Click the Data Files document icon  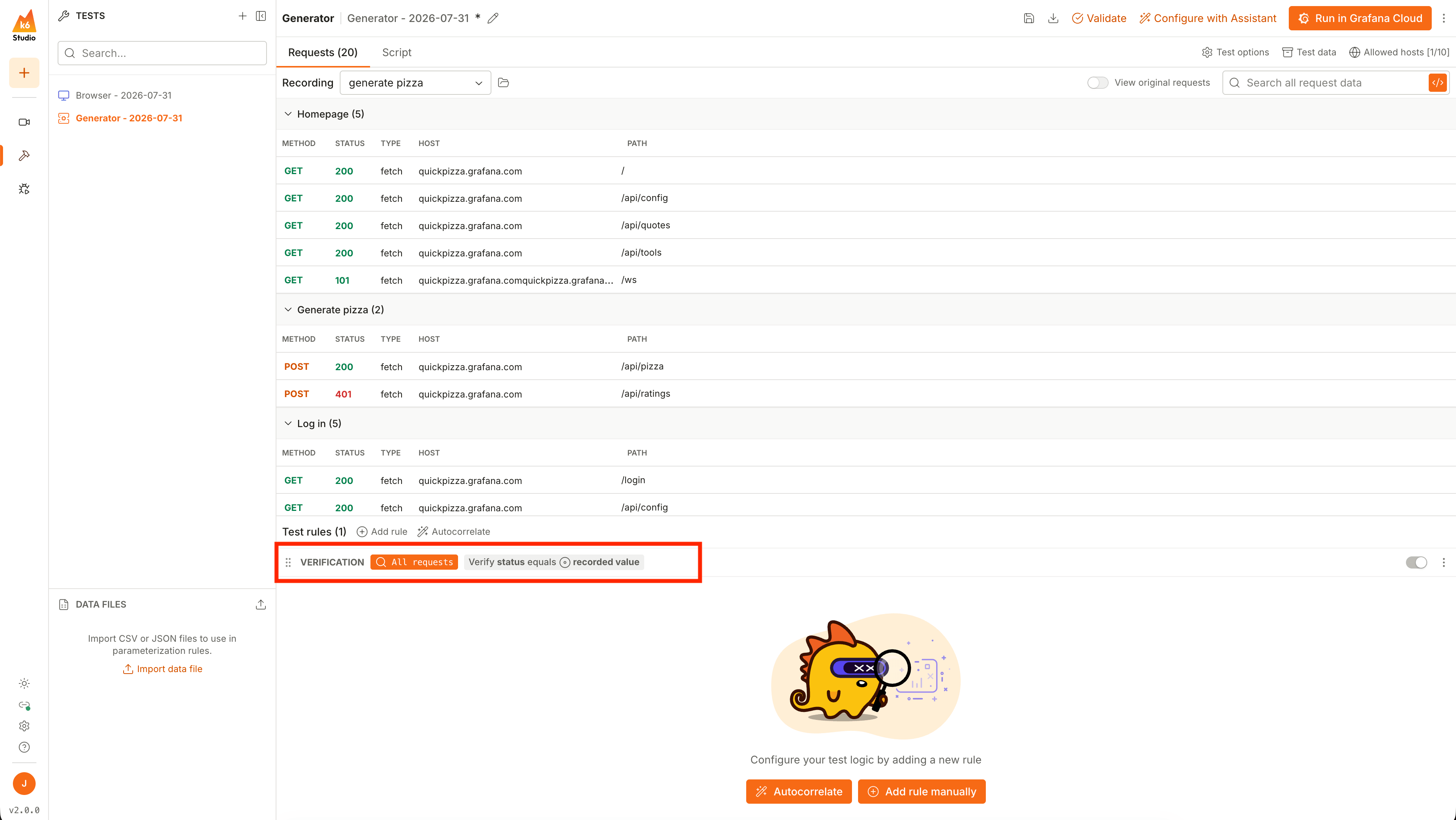click(x=64, y=605)
